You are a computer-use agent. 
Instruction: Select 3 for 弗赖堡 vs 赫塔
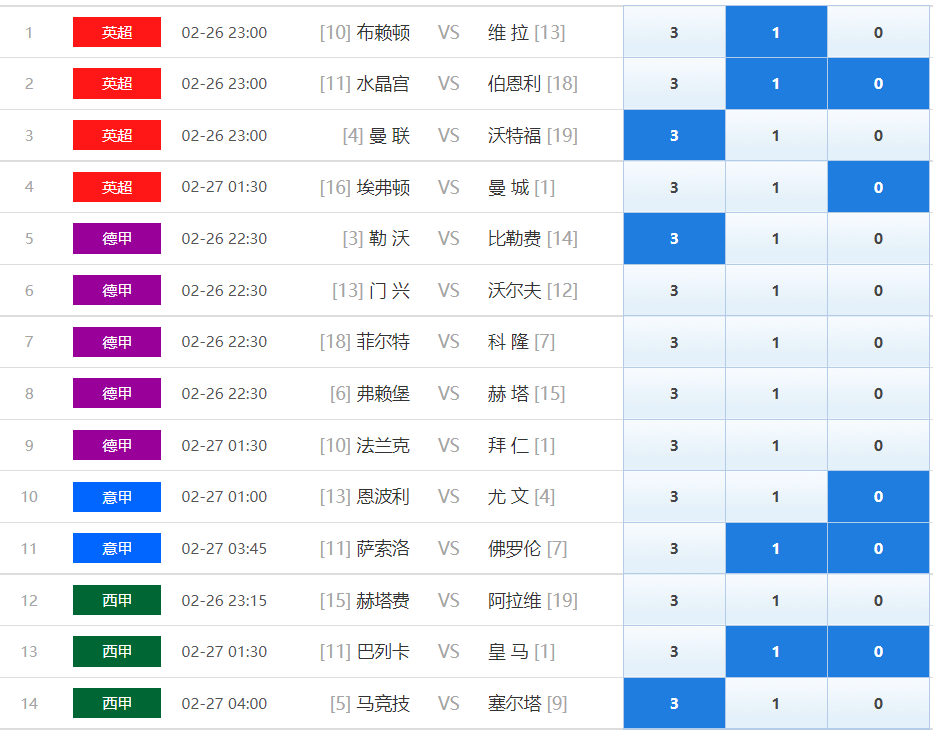[x=674, y=393]
